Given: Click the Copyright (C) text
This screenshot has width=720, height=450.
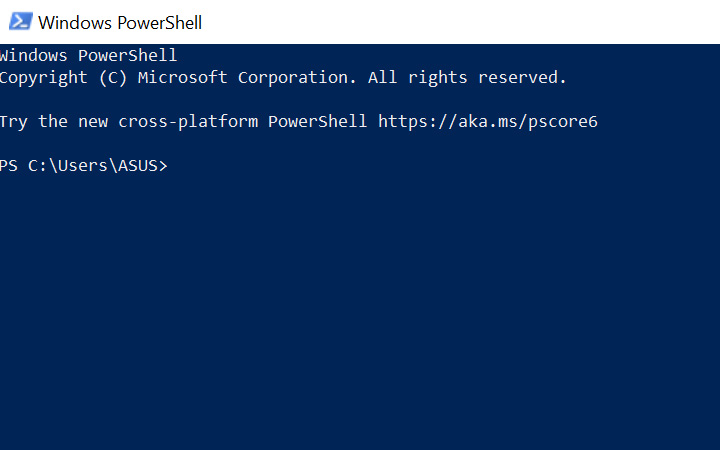Looking at the screenshot, I should click(63, 78).
